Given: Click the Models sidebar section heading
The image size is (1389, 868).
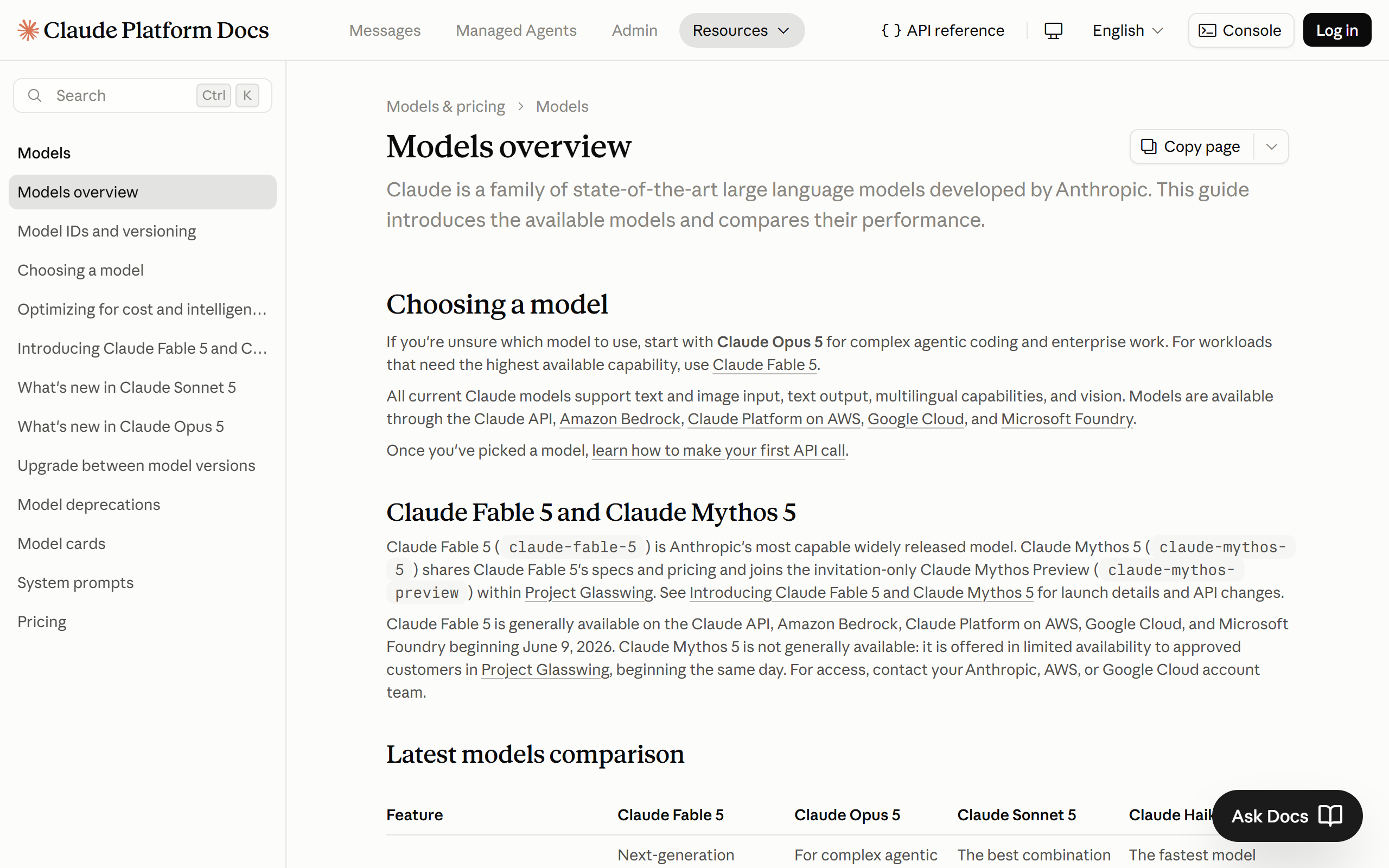Looking at the screenshot, I should tap(44, 154).
